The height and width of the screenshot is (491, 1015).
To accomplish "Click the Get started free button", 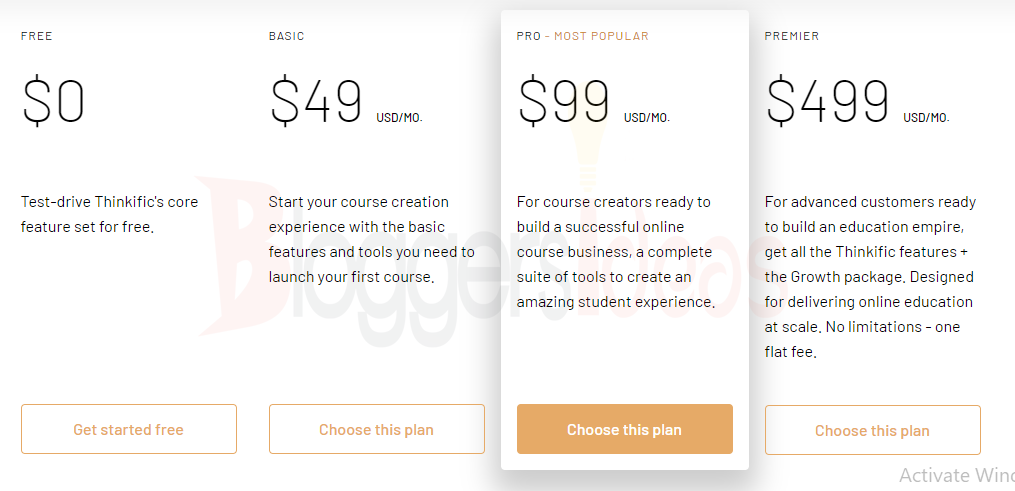I will point(128,430).
